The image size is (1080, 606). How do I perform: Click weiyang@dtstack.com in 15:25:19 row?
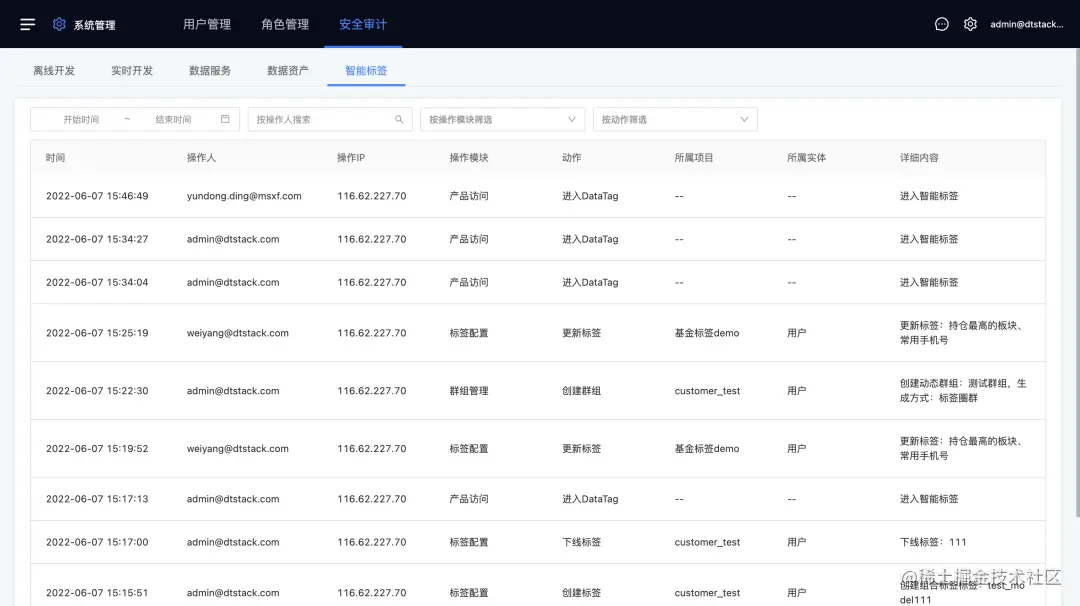pyautogui.click(x=238, y=333)
